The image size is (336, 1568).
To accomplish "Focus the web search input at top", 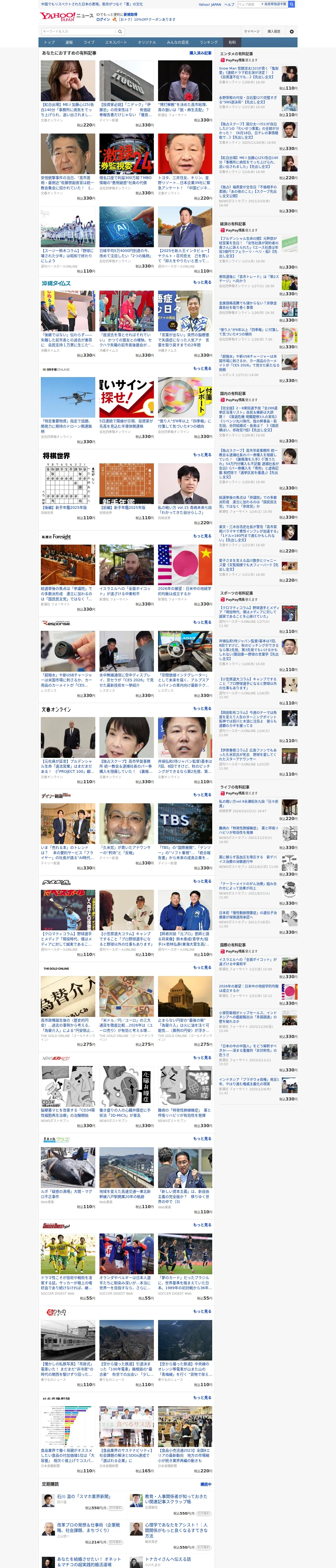I will click(249, 4).
